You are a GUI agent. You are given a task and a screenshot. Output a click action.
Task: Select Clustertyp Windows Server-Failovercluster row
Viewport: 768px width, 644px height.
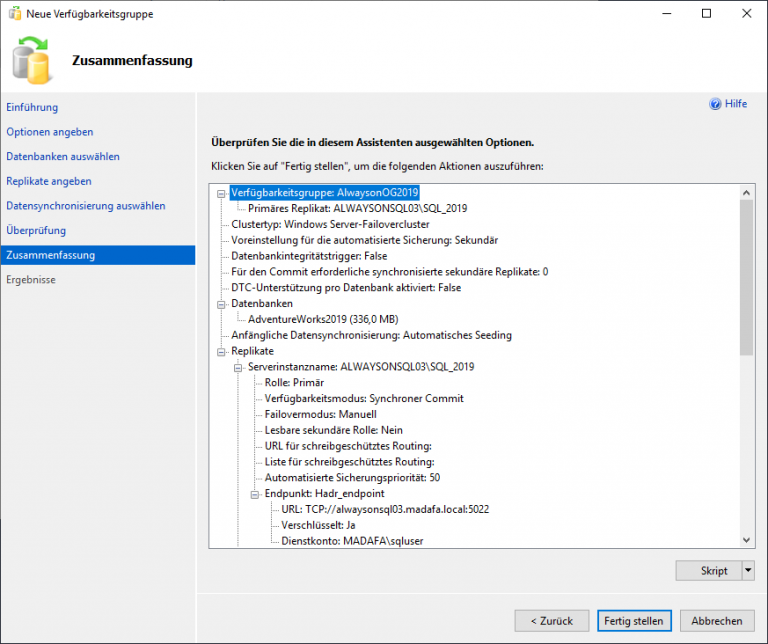(x=331, y=224)
